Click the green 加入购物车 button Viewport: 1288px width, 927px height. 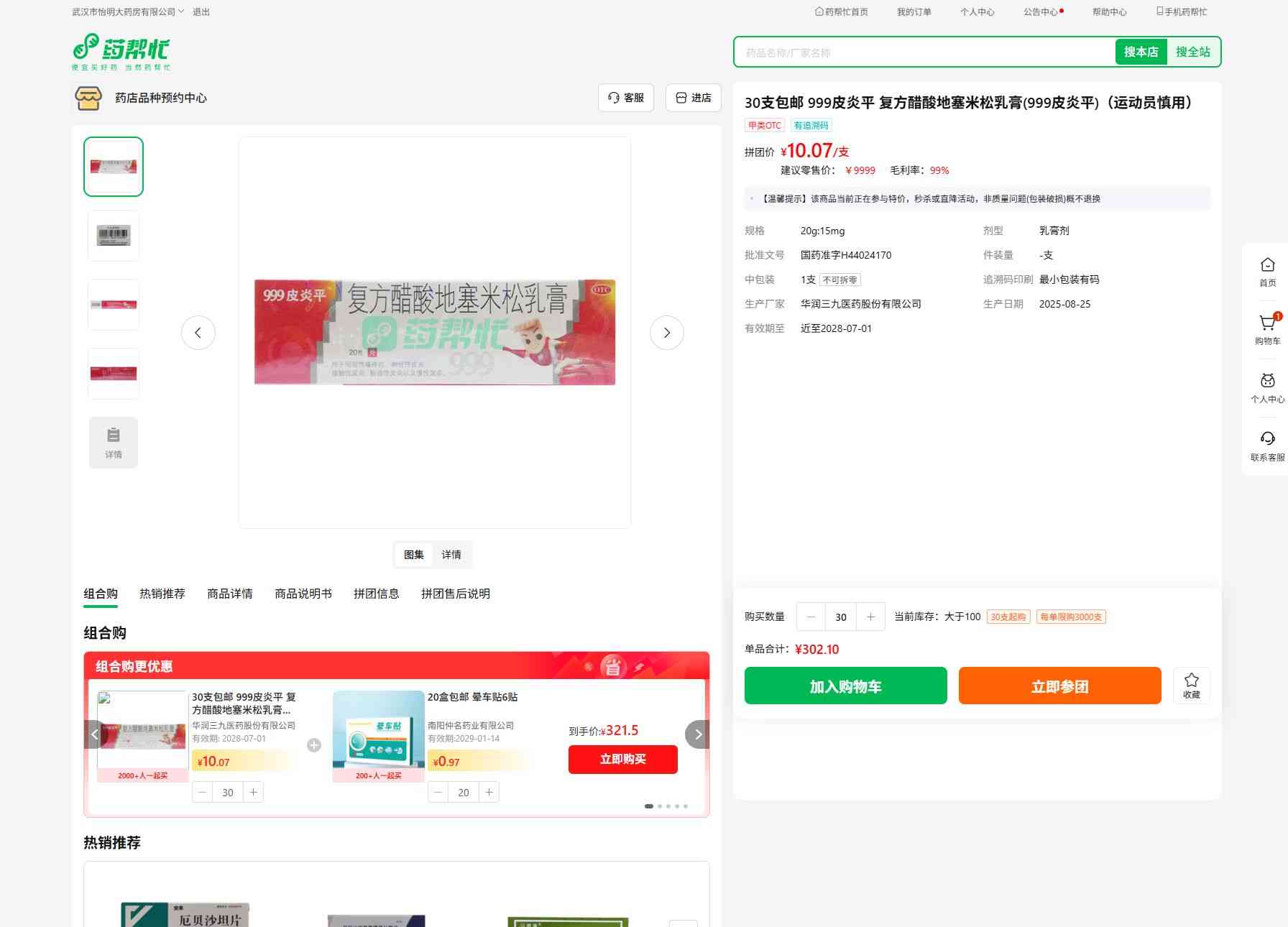click(x=845, y=686)
